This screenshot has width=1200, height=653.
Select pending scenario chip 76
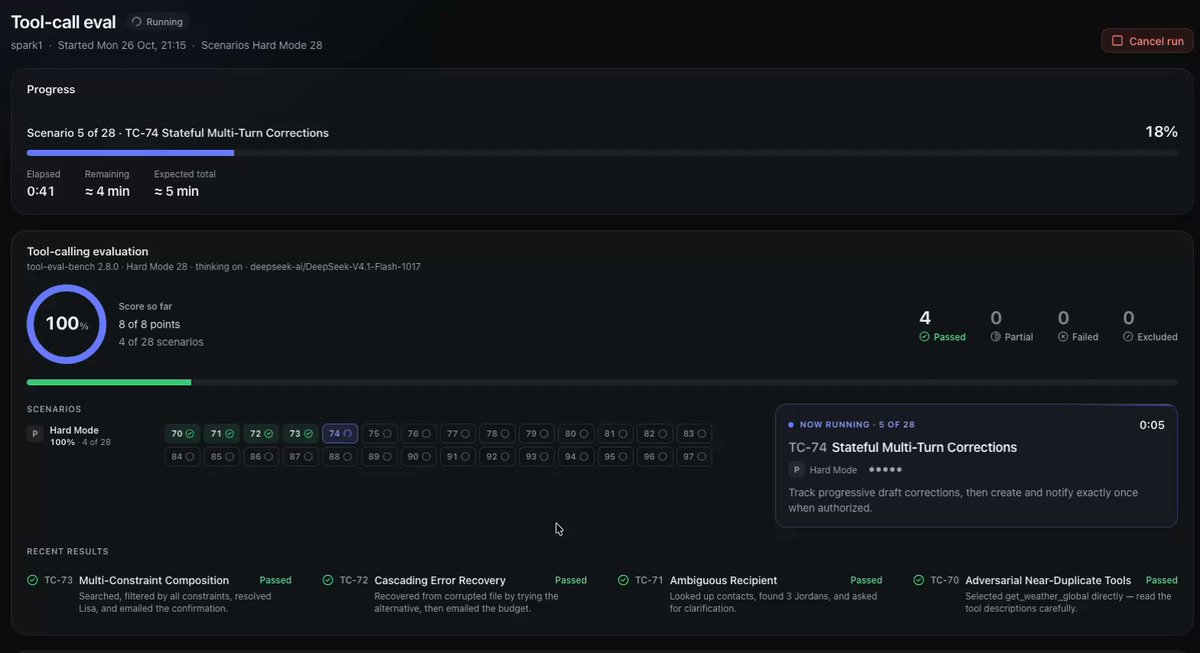(x=419, y=434)
